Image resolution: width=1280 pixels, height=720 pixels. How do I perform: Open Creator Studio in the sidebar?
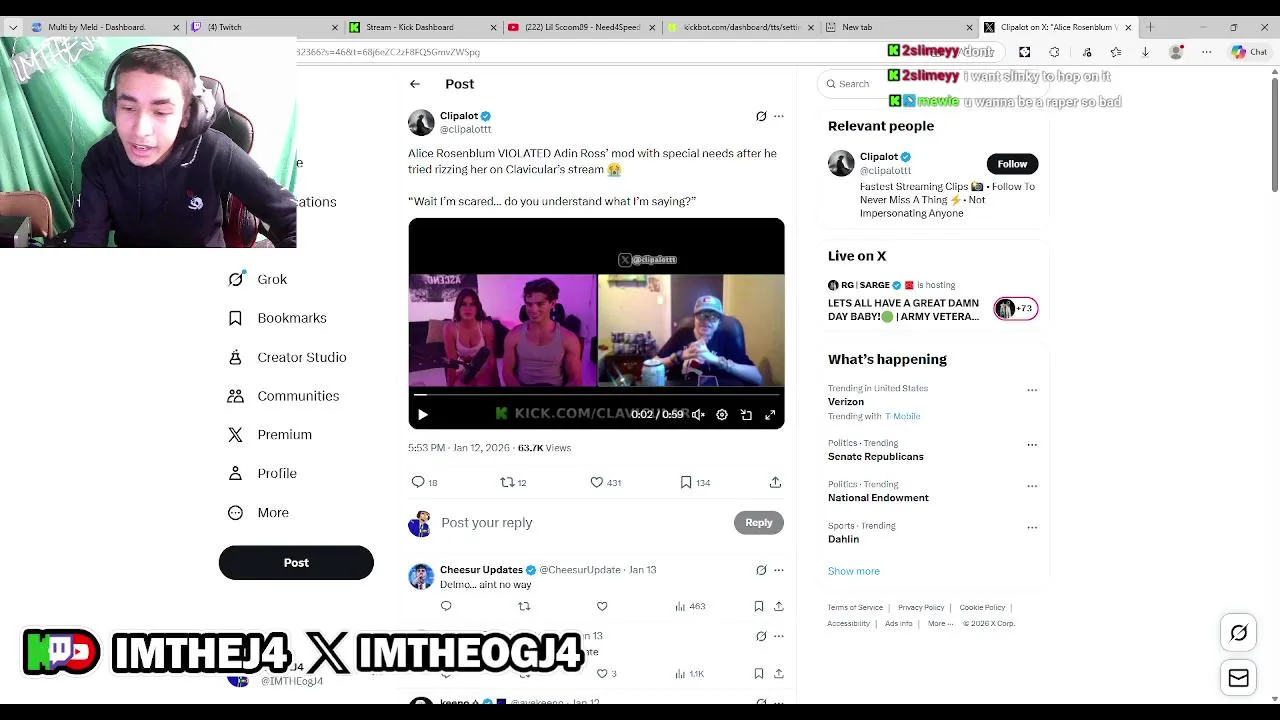point(287,357)
